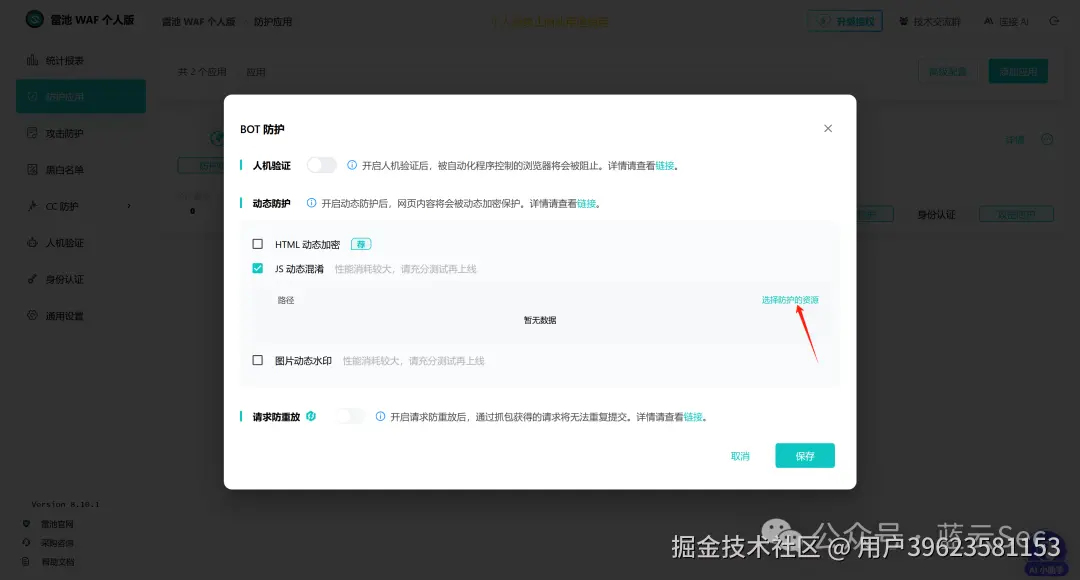Open 技术交流群 in the header
Image resolution: width=1080 pixels, height=580 pixels.
pyautogui.click(x=930, y=21)
